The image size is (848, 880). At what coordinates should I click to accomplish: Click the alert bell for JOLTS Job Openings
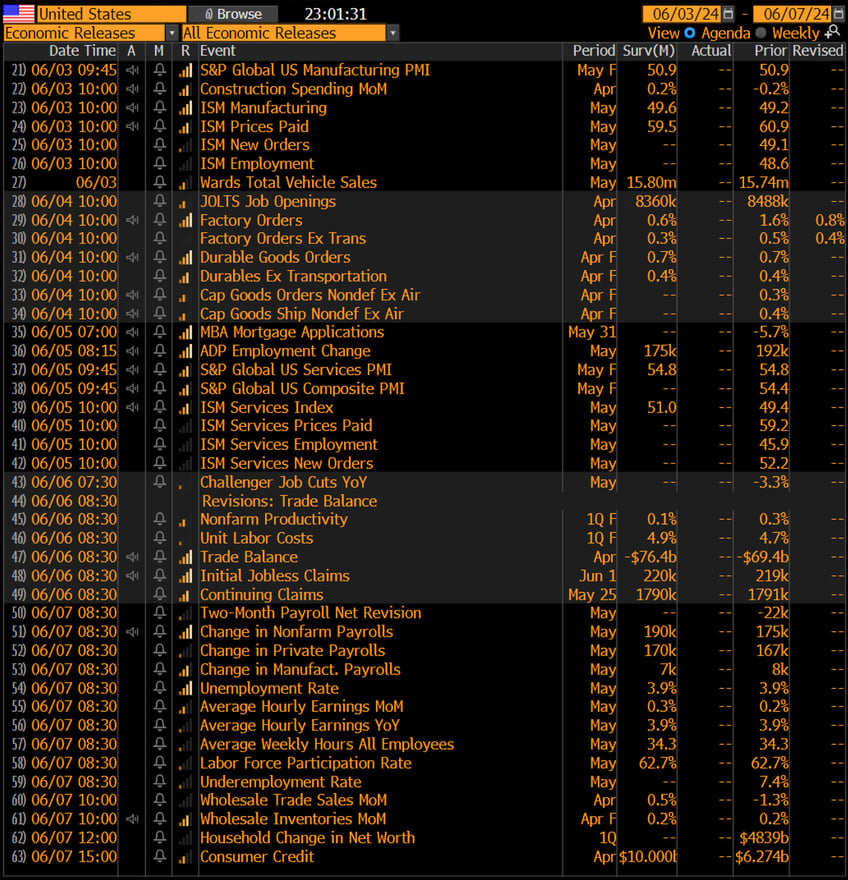pyautogui.click(x=160, y=201)
